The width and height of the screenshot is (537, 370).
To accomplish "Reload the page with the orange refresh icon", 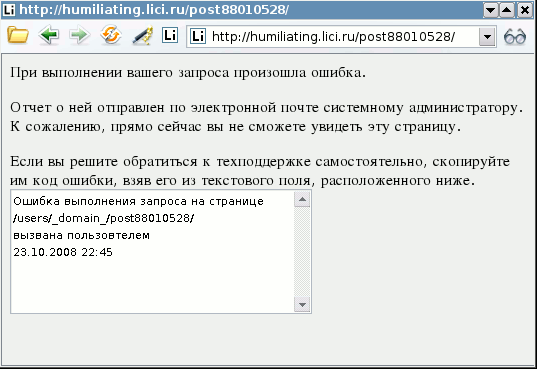I will pyautogui.click(x=111, y=35).
